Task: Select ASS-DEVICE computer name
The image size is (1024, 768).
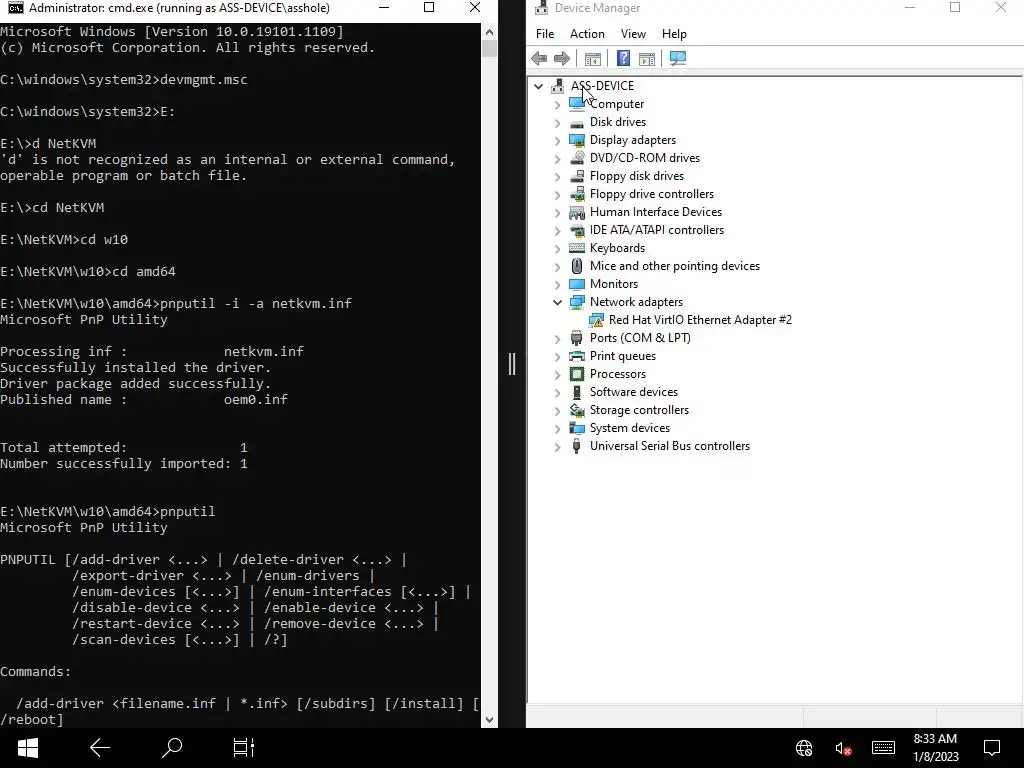Action: tap(602, 86)
